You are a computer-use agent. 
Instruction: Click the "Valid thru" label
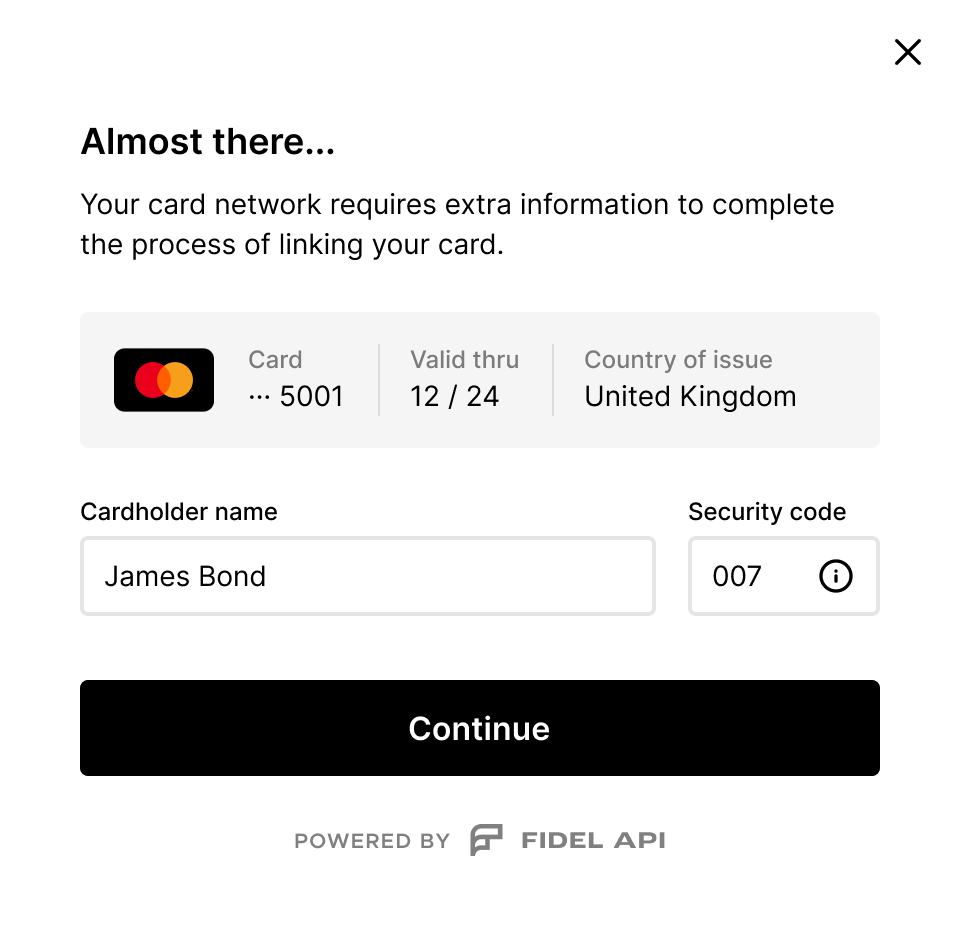click(x=464, y=360)
